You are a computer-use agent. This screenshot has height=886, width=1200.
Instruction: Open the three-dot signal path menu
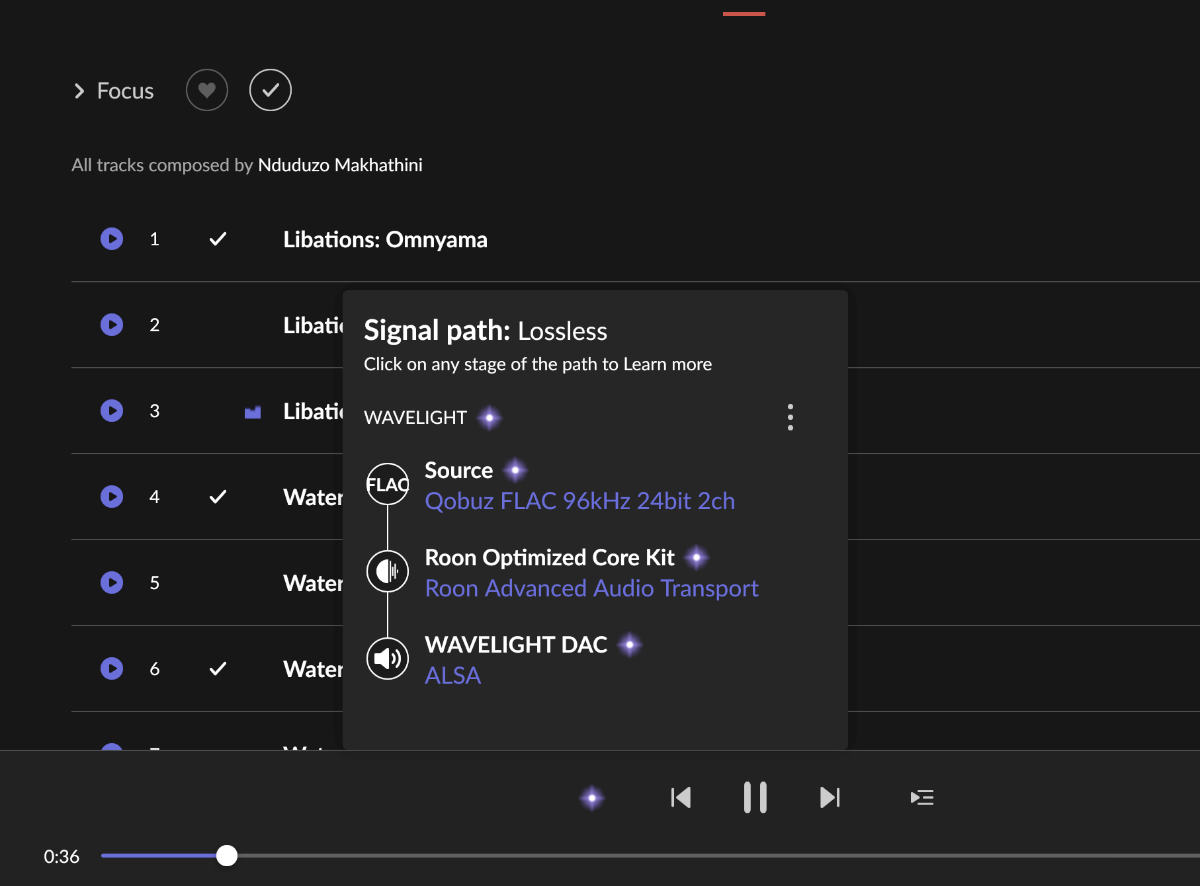pos(790,417)
